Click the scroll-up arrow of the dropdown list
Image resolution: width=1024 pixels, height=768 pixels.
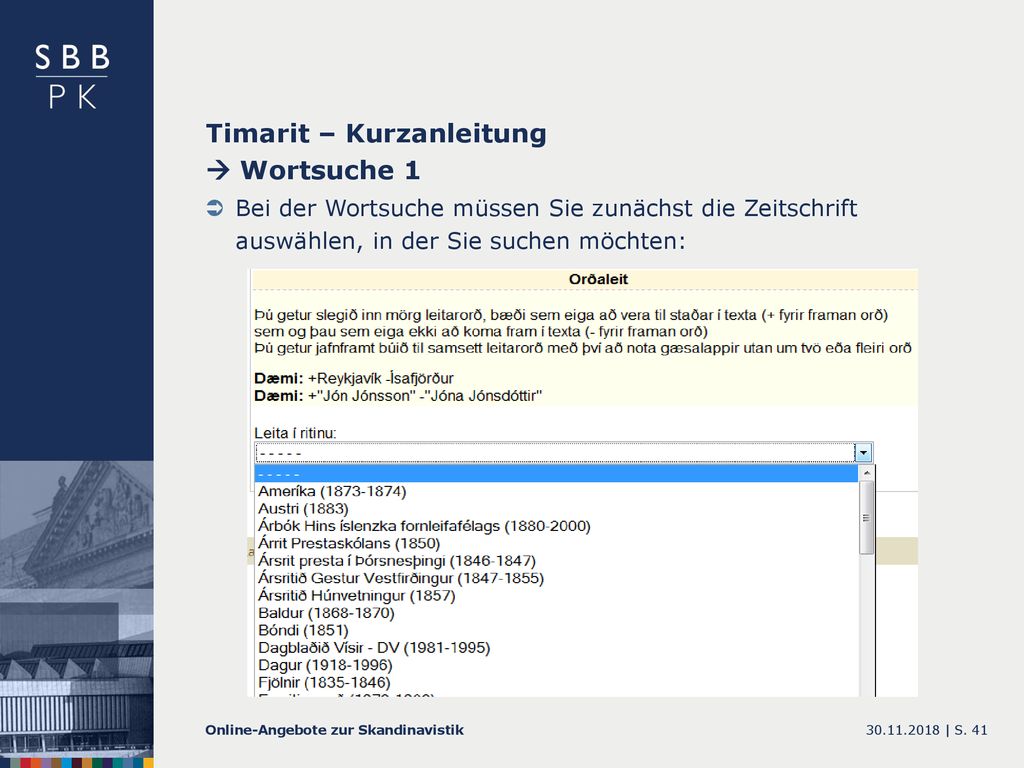[x=867, y=473]
